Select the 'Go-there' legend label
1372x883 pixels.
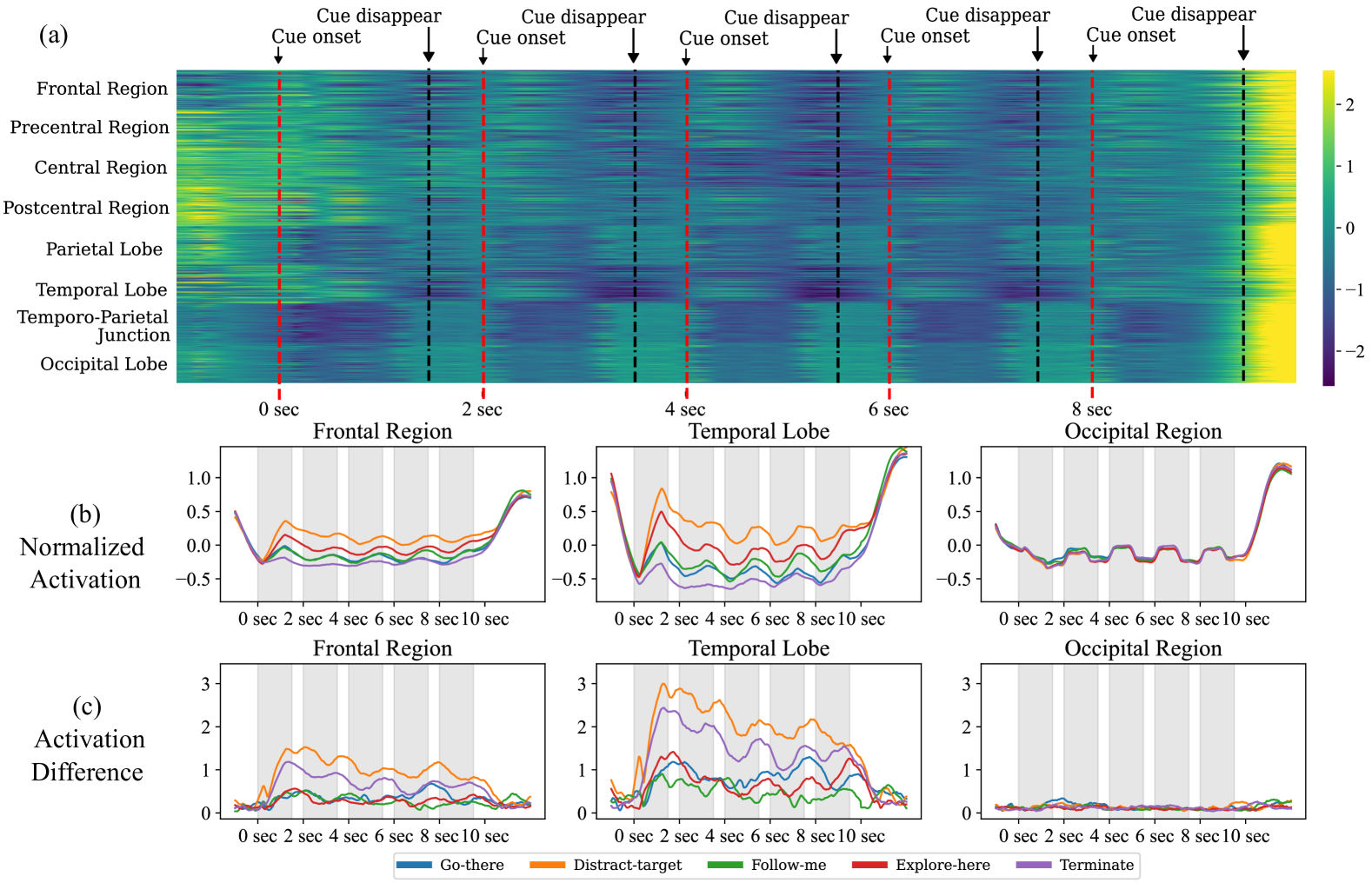pyautogui.click(x=472, y=865)
